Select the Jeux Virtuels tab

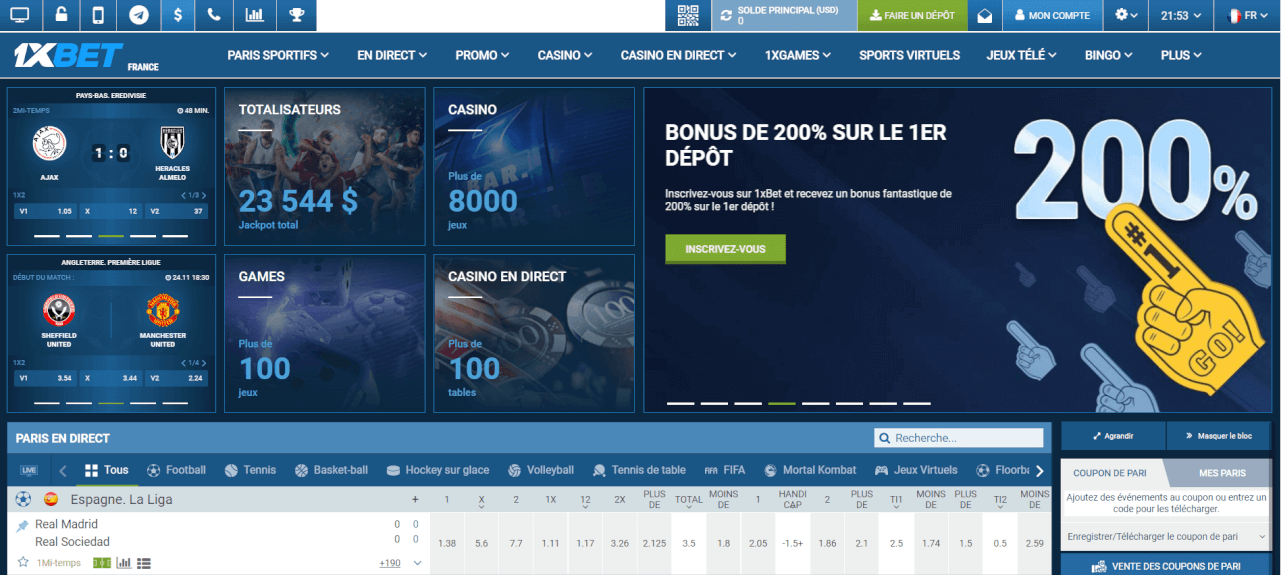(916, 470)
